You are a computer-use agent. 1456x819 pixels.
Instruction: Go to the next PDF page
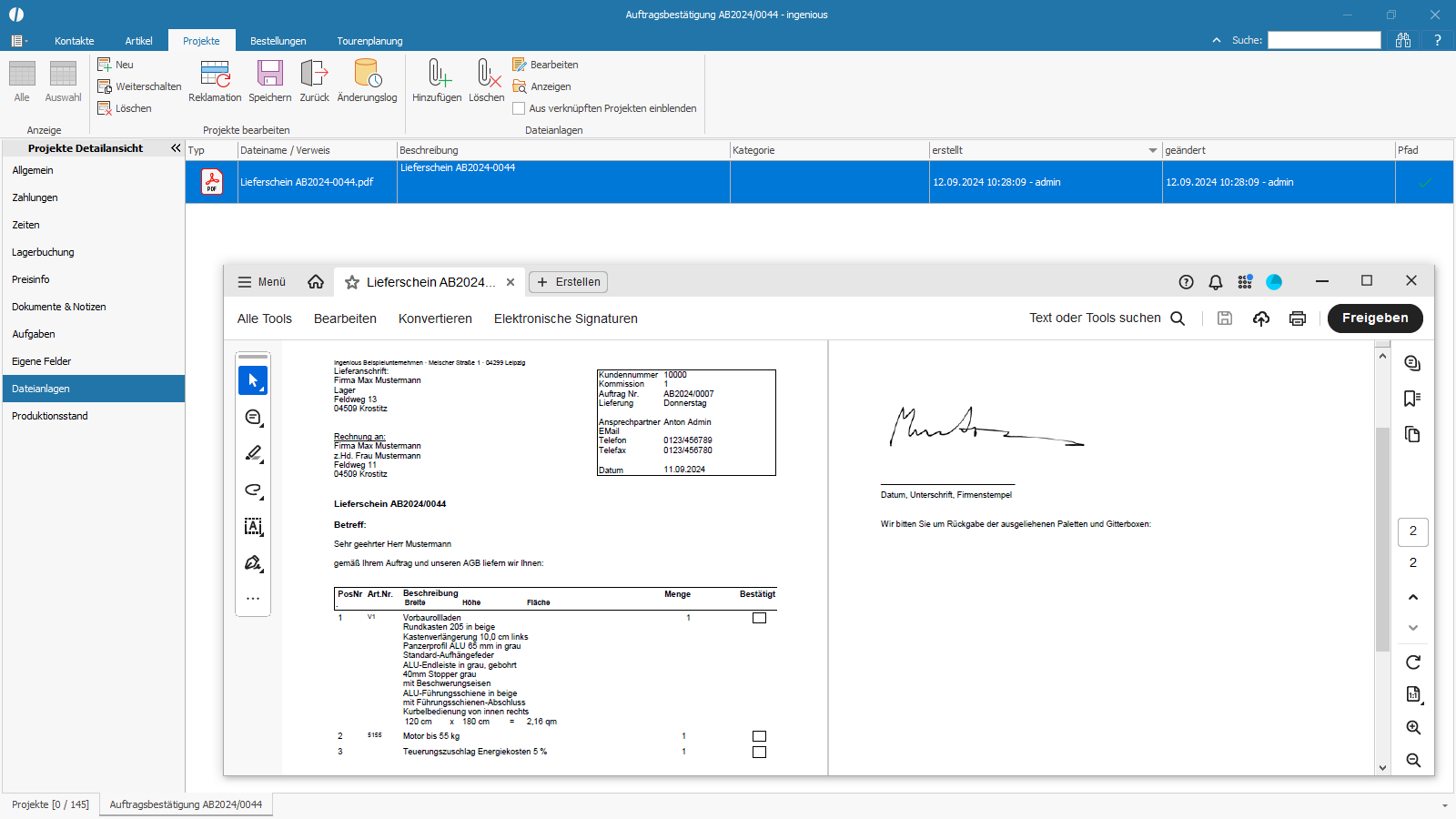click(1413, 628)
